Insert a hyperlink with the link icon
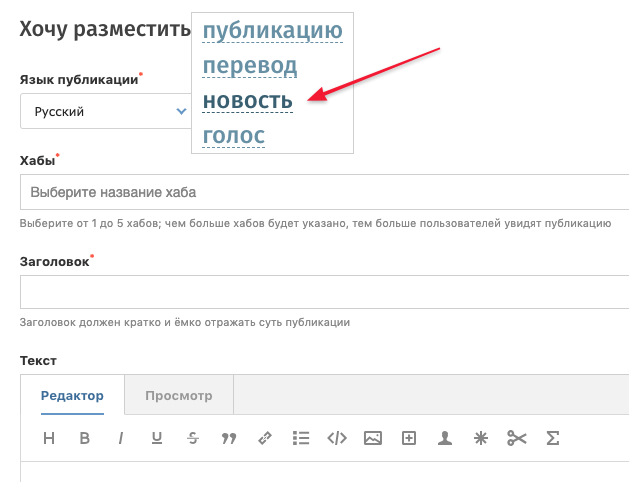 (x=265, y=438)
